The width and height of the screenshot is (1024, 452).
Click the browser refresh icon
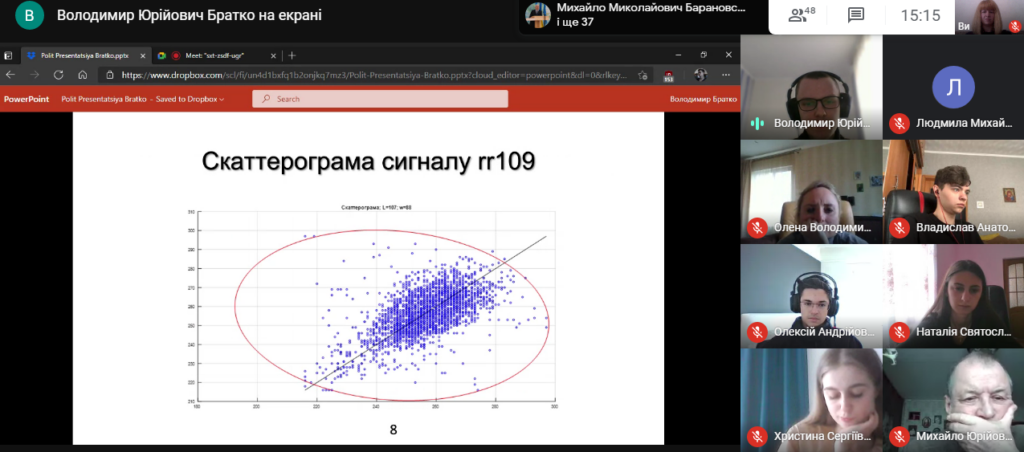click(58, 74)
